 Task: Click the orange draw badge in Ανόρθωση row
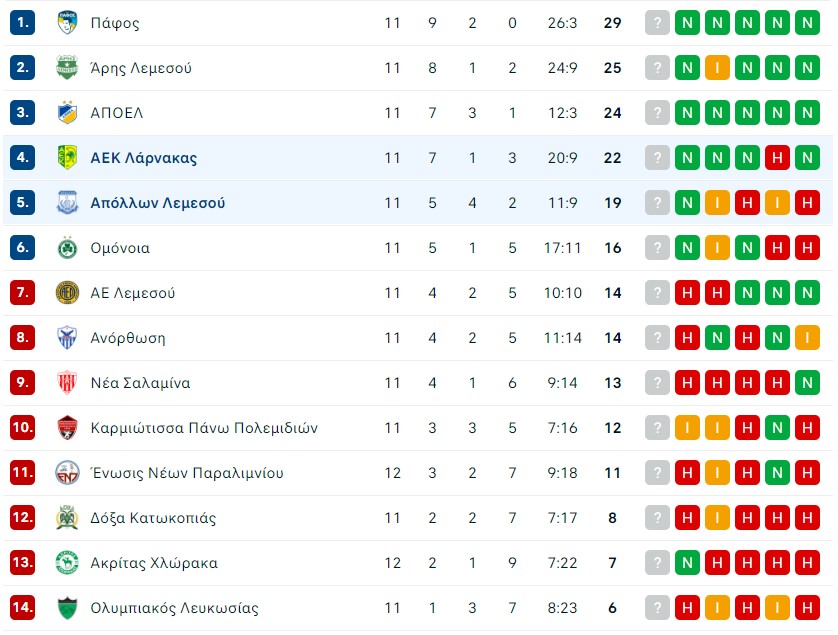tap(807, 338)
